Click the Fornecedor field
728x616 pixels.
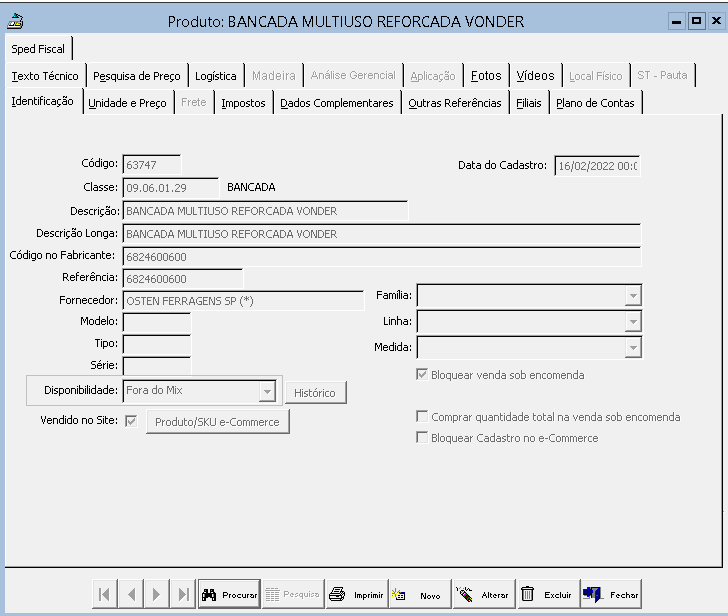click(243, 301)
